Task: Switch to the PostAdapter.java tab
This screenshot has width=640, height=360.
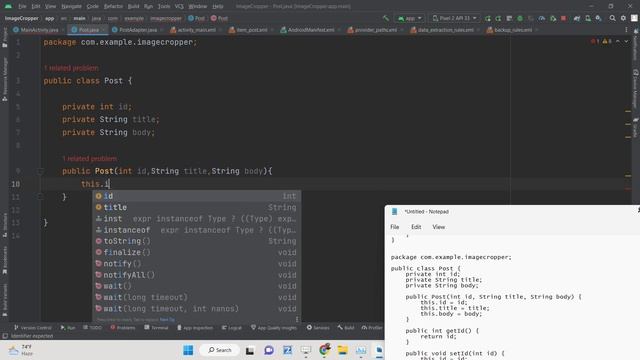Action: (x=138, y=30)
